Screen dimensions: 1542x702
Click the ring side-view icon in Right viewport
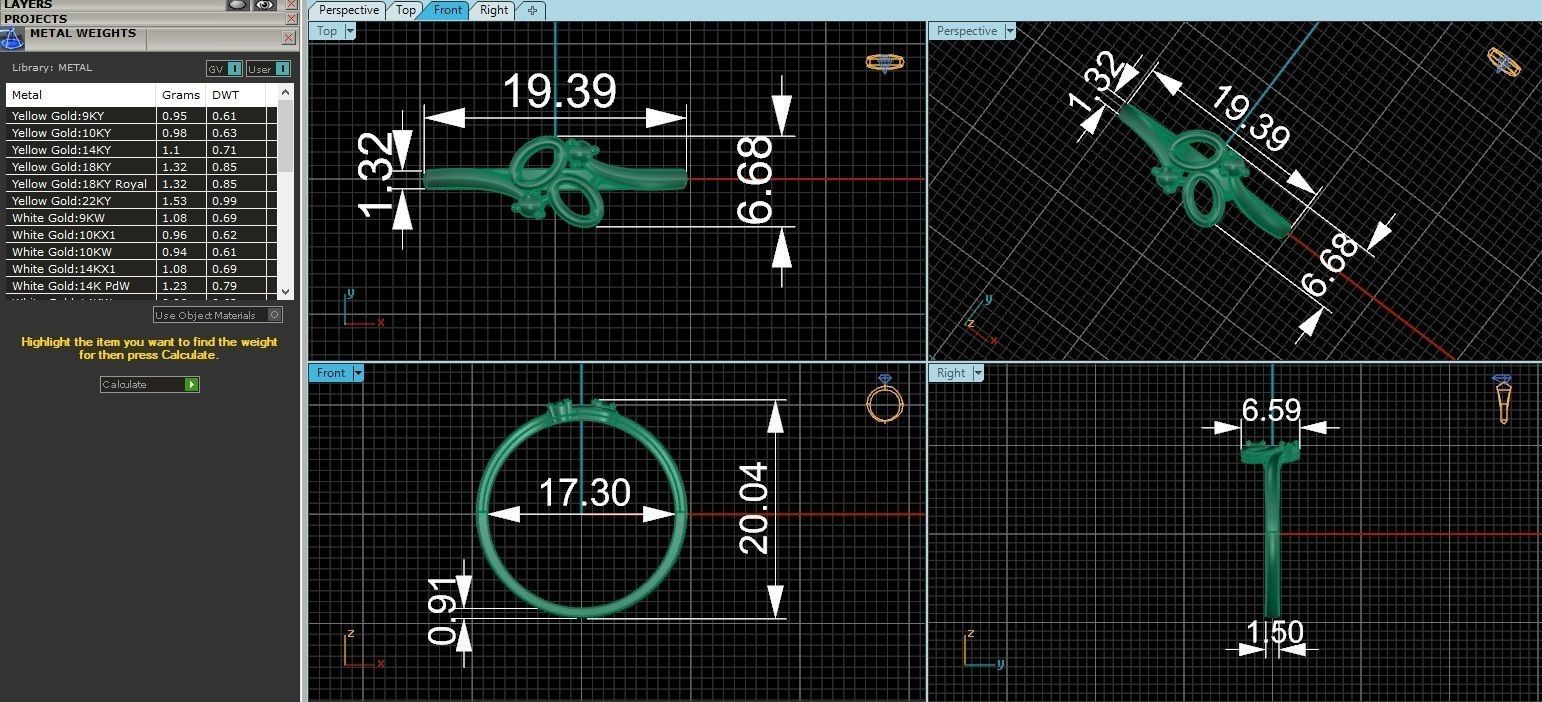tap(1503, 399)
